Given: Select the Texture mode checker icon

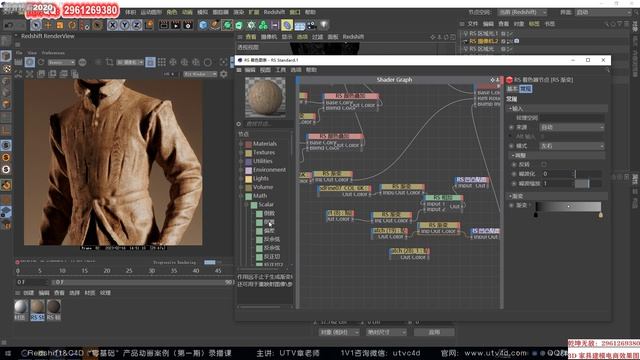Looking at the screenshot, I should [x=6, y=69].
